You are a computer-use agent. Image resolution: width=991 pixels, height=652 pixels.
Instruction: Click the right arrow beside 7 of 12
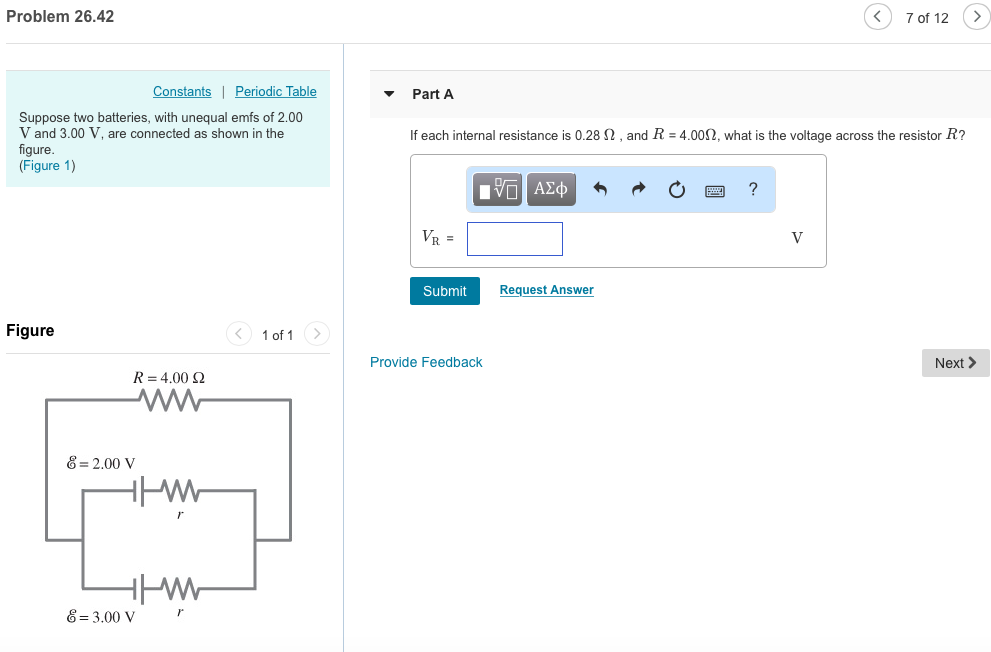click(x=976, y=16)
